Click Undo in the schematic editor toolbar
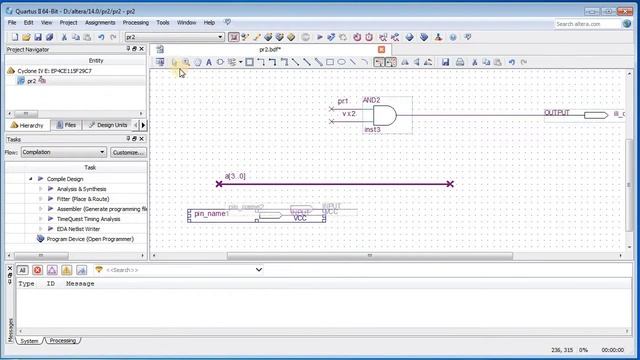 512,62
